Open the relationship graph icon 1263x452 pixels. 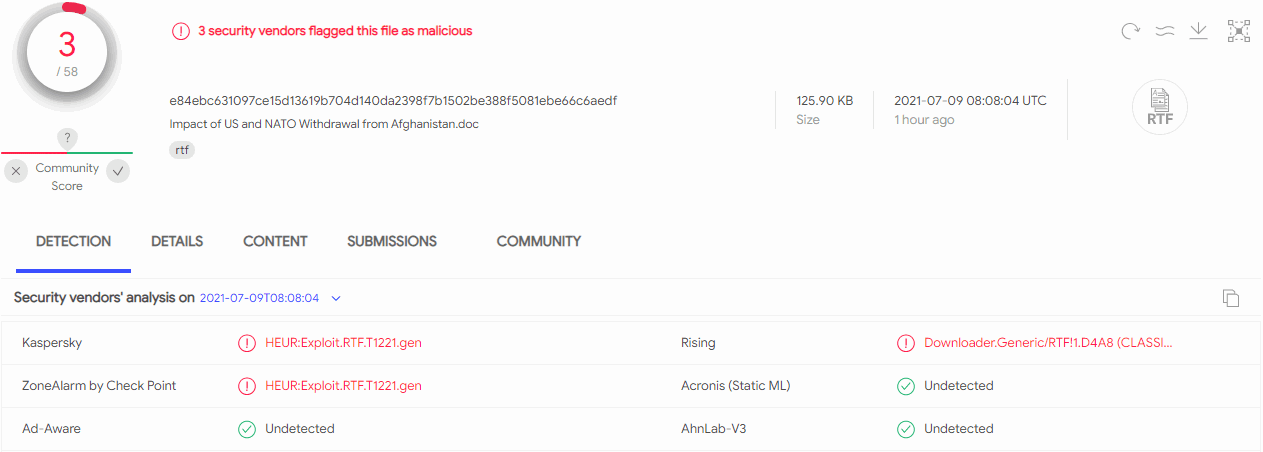pyautogui.click(x=1239, y=31)
